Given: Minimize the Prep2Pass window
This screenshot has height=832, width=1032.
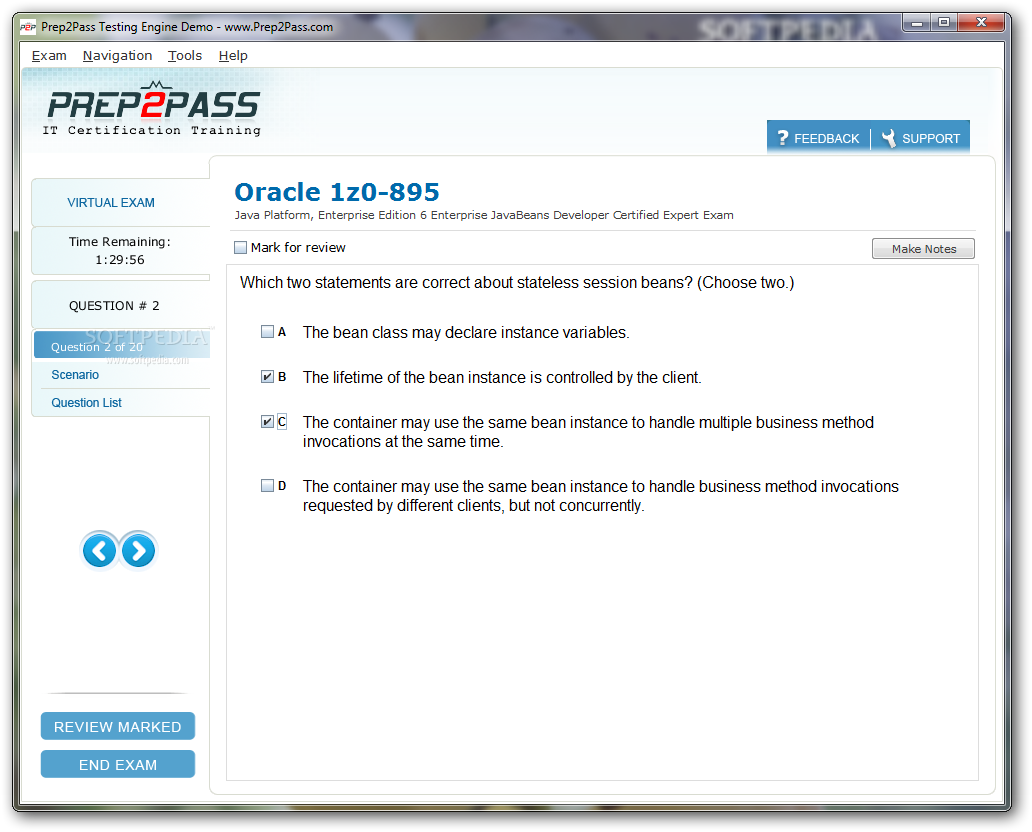Looking at the screenshot, I should (x=916, y=23).
